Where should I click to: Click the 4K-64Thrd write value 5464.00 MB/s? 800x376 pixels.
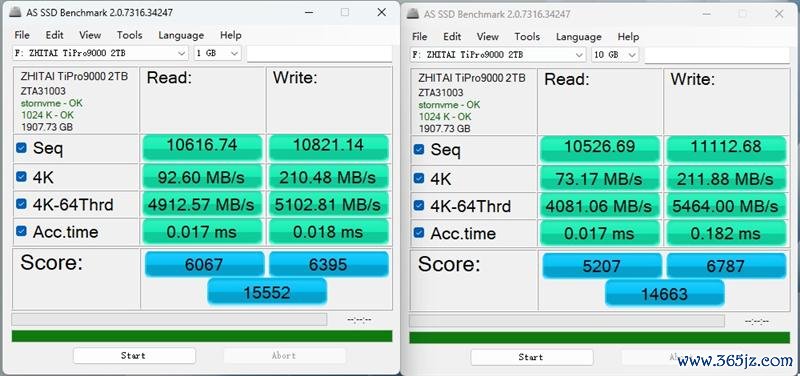726,206
